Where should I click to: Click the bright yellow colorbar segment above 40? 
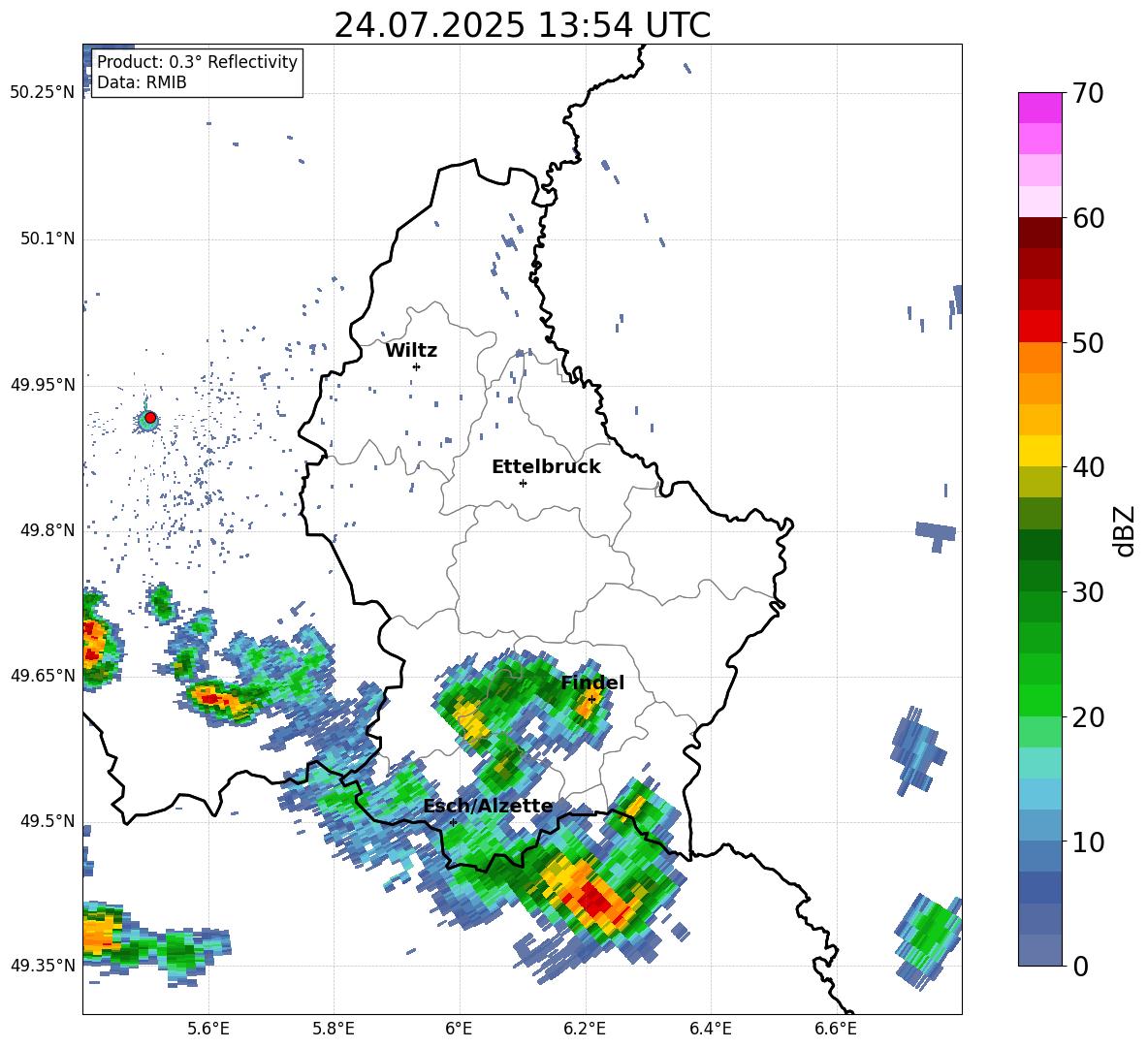coord(1039,452)
